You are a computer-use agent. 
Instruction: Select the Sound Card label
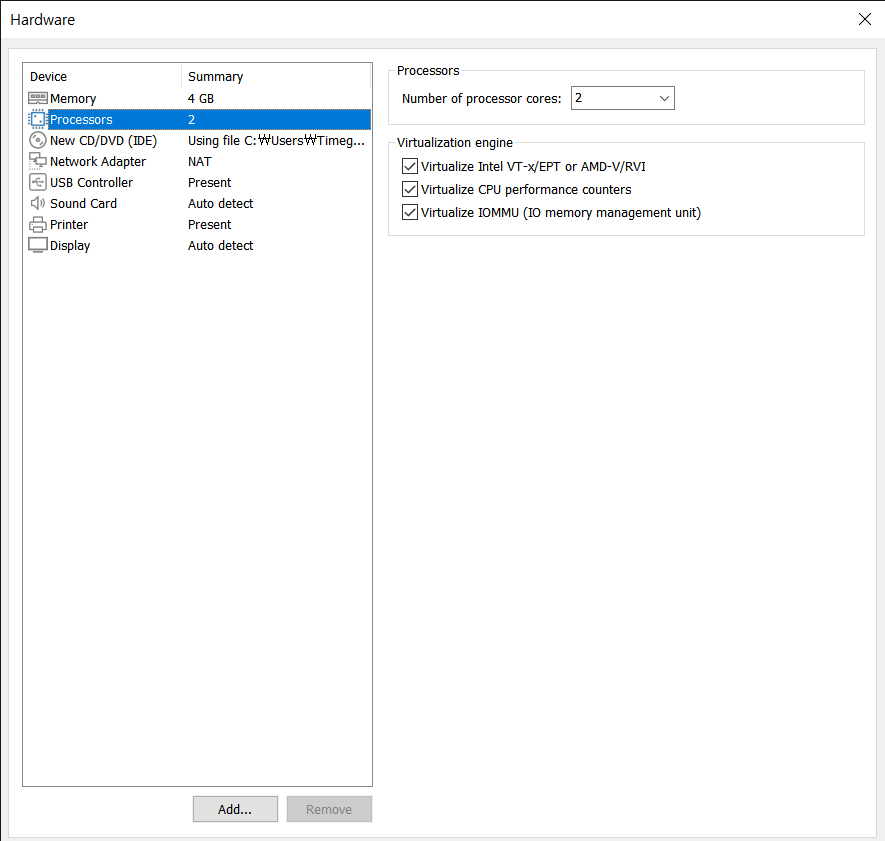(84, 203)
